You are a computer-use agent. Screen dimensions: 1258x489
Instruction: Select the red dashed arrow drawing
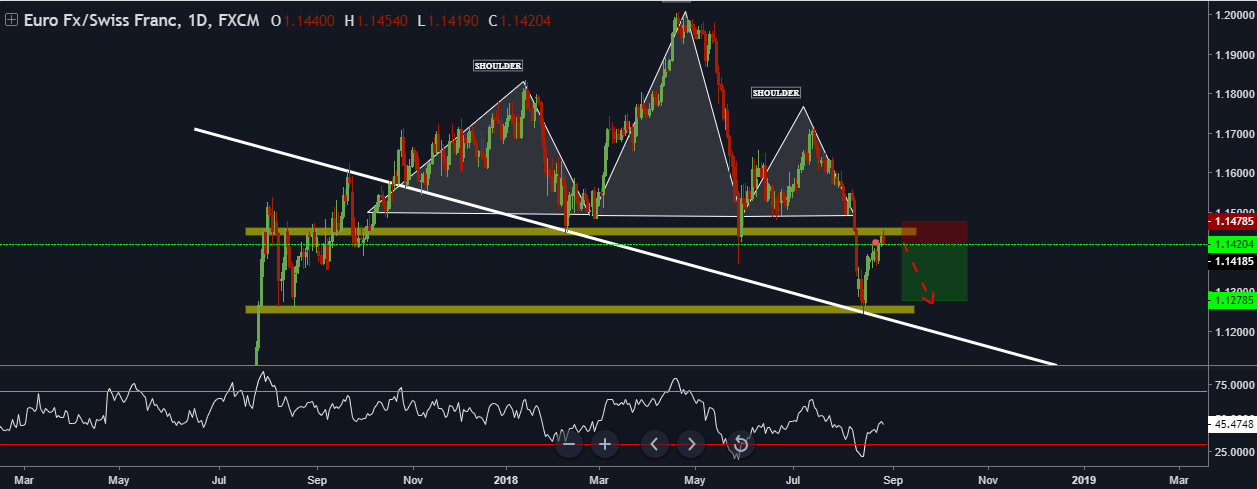click(x=917, y=274)
